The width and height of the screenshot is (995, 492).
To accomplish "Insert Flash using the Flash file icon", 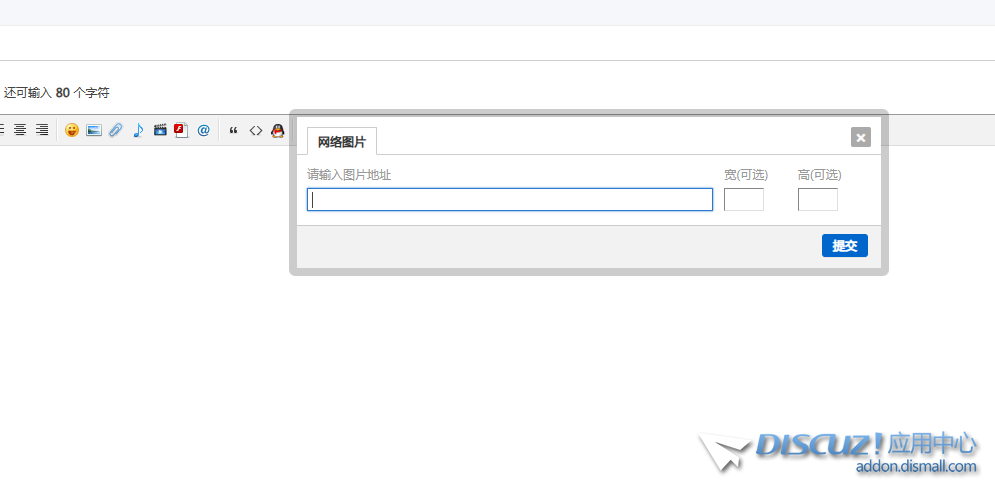I will click(181, 130).
